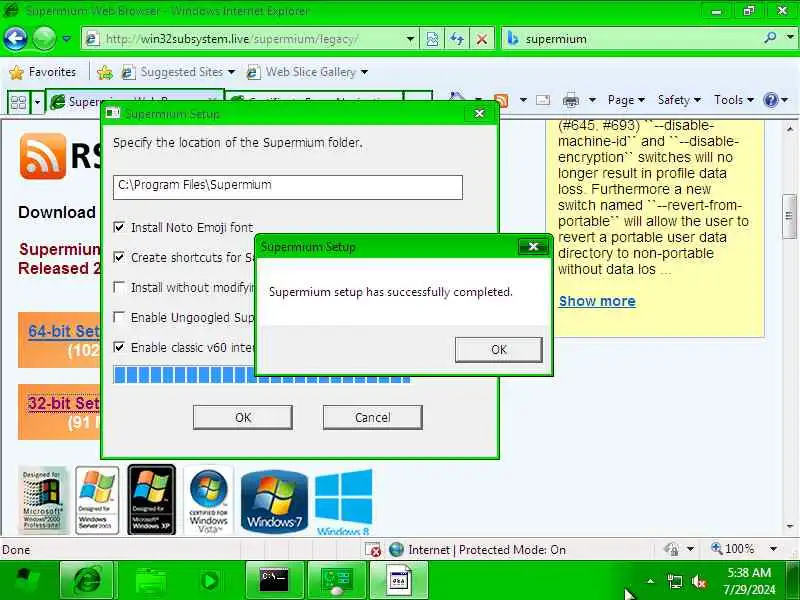
Task: Open the Command Prompt taskbar icon
Action: tap(274, 580)
